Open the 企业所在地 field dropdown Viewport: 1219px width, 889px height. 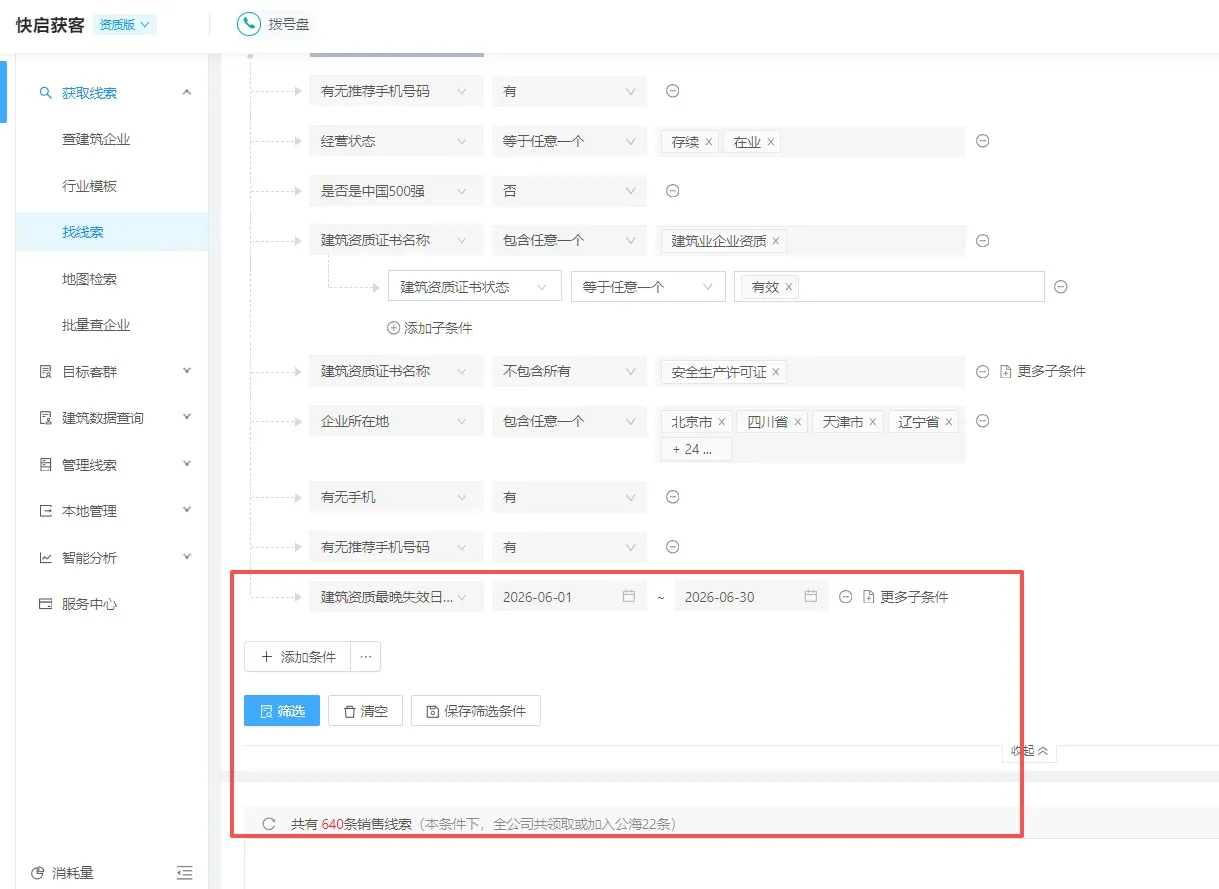coord(396,421)
